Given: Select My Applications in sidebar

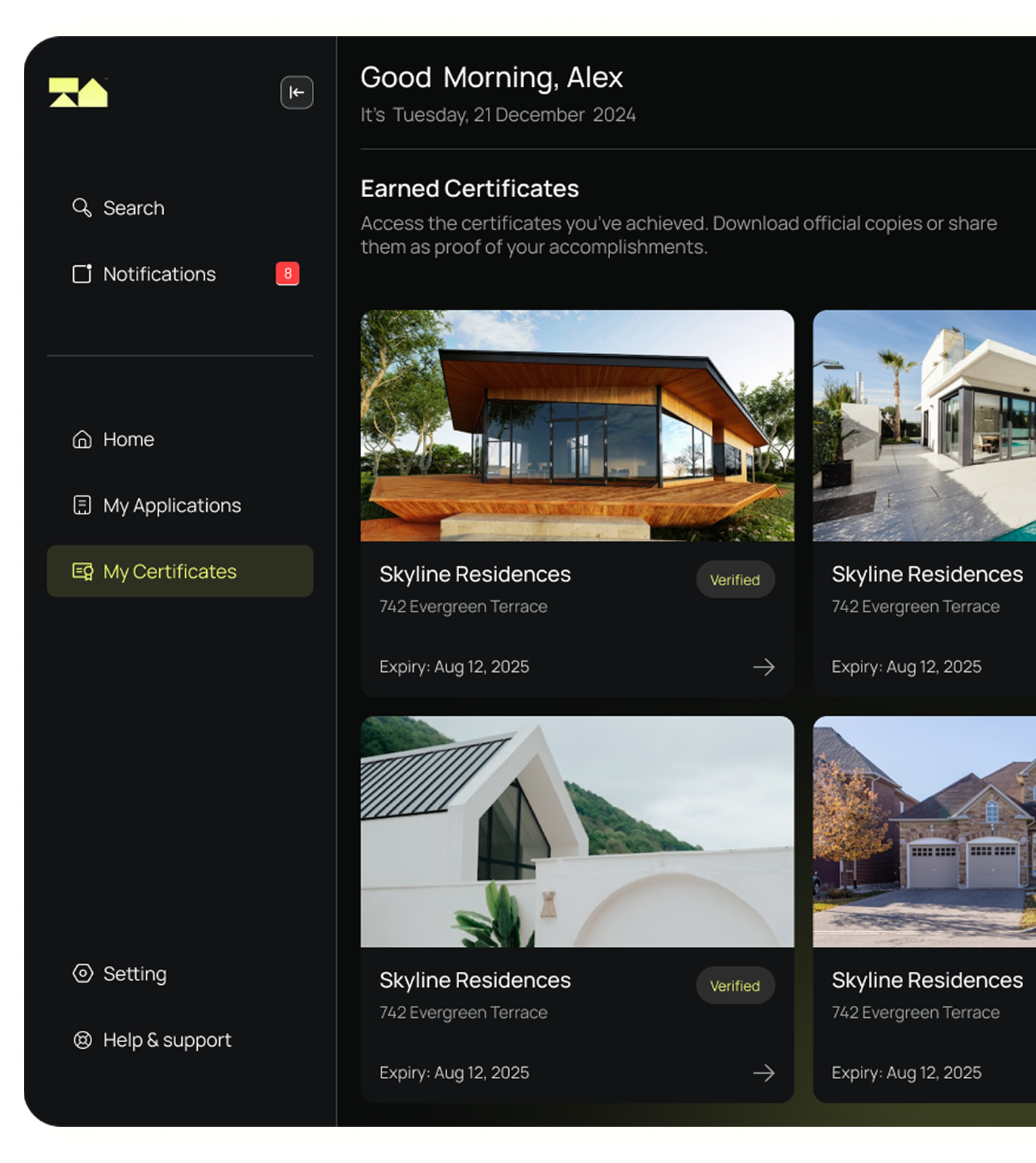Looking at the screenshot, I should click(172, 505).
